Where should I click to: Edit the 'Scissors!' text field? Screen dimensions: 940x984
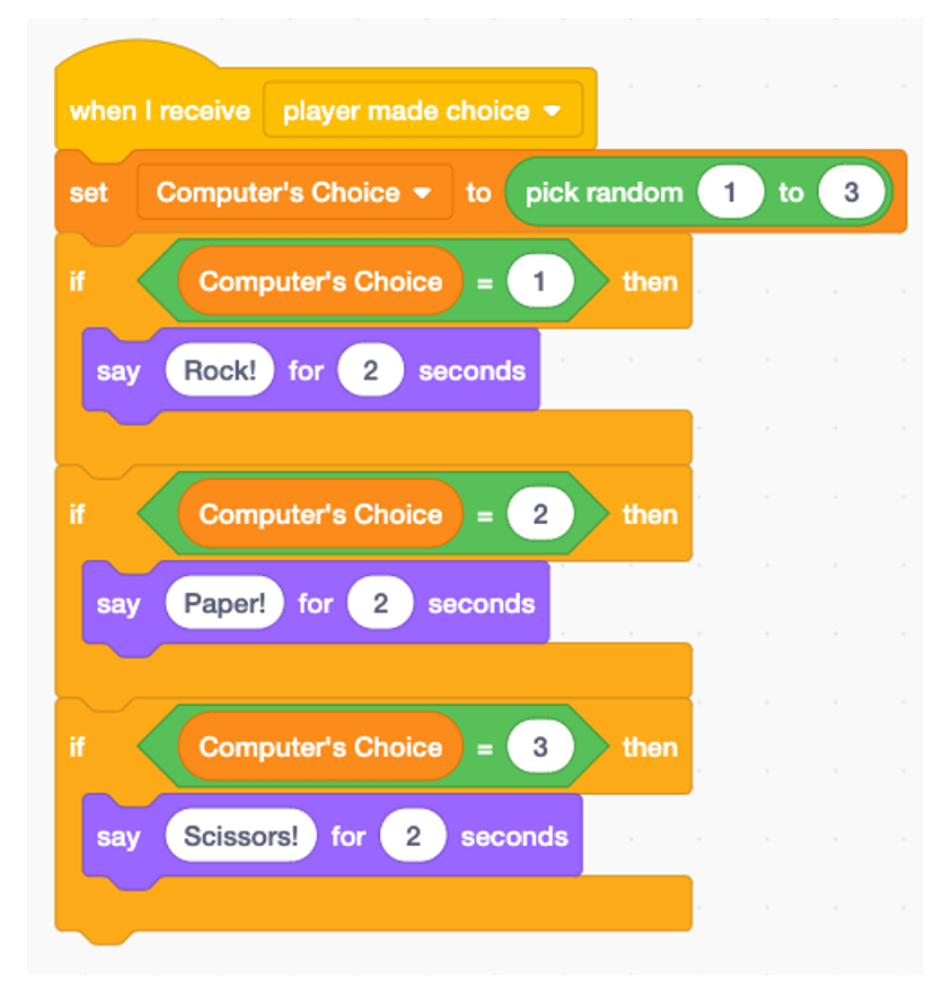(241, 837)
